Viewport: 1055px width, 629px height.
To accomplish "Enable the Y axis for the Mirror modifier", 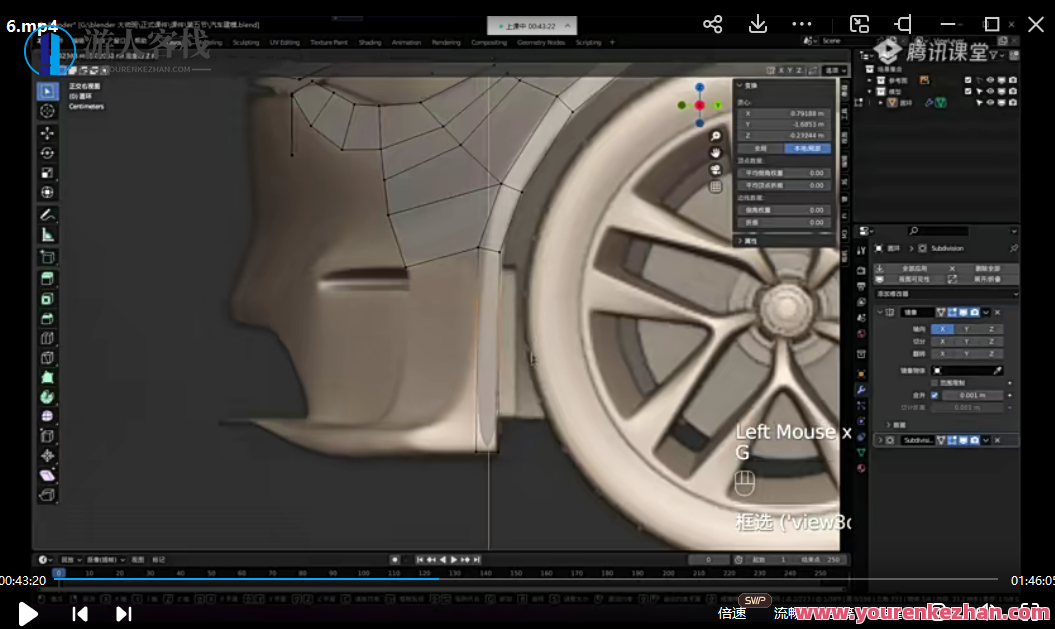I will tap(966, 329).
